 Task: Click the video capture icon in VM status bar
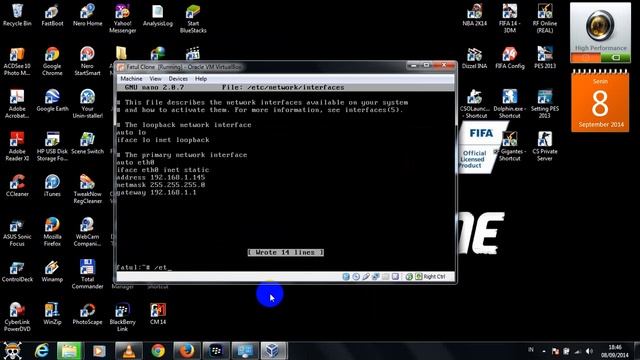[395, 277]
